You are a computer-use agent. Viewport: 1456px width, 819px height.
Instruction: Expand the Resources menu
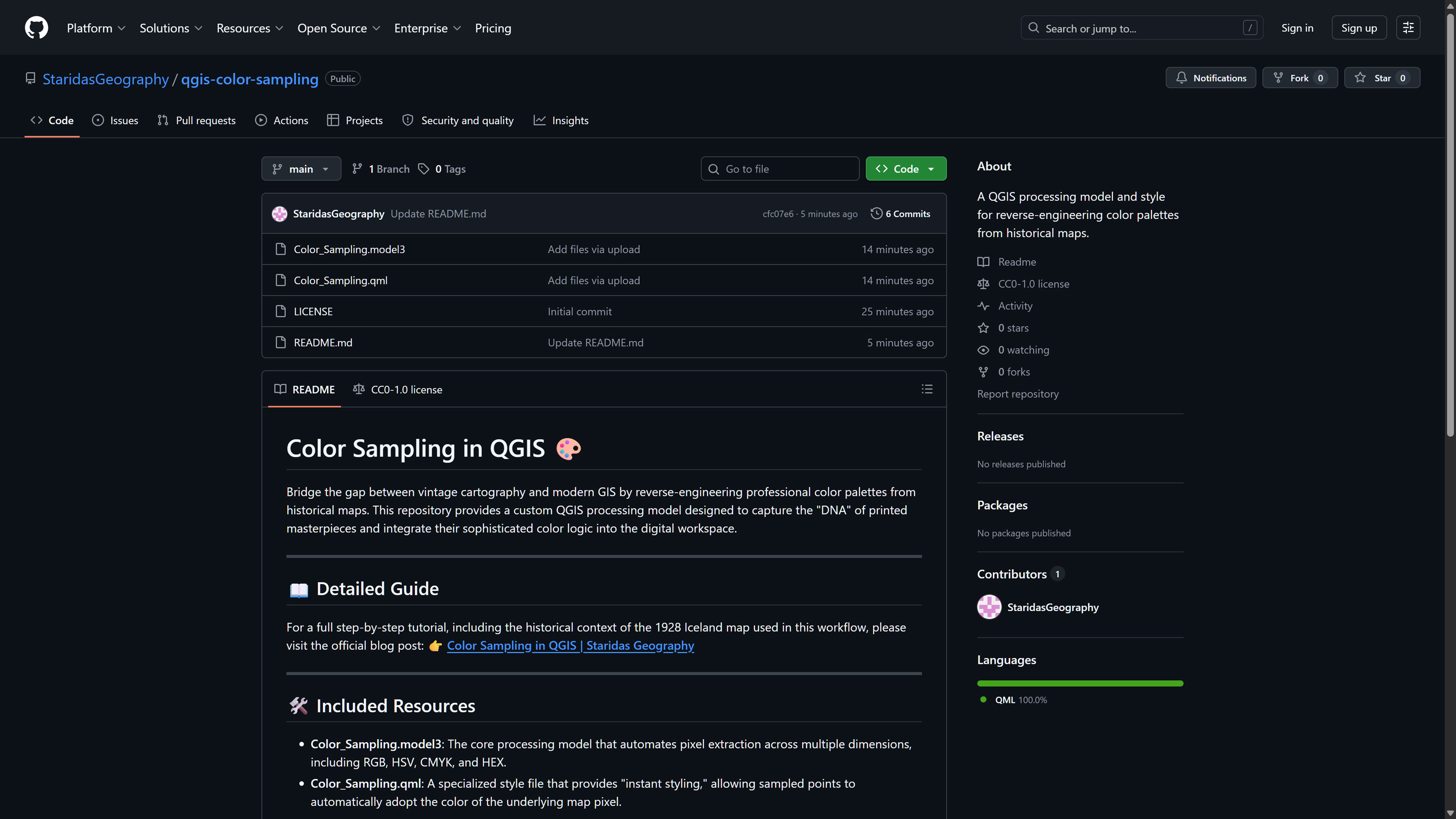tap(250, 28)
